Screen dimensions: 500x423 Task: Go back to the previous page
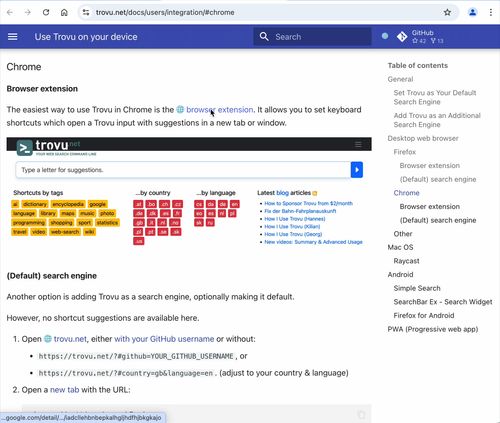point(10,12)
